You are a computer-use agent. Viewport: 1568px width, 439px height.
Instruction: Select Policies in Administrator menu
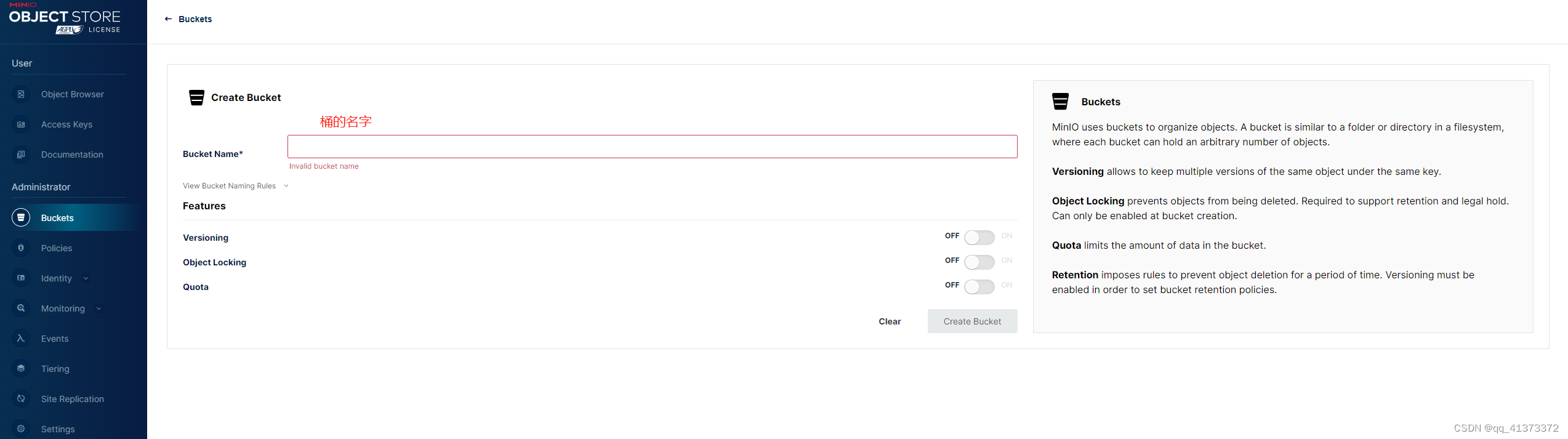click(x=57, y=248)
